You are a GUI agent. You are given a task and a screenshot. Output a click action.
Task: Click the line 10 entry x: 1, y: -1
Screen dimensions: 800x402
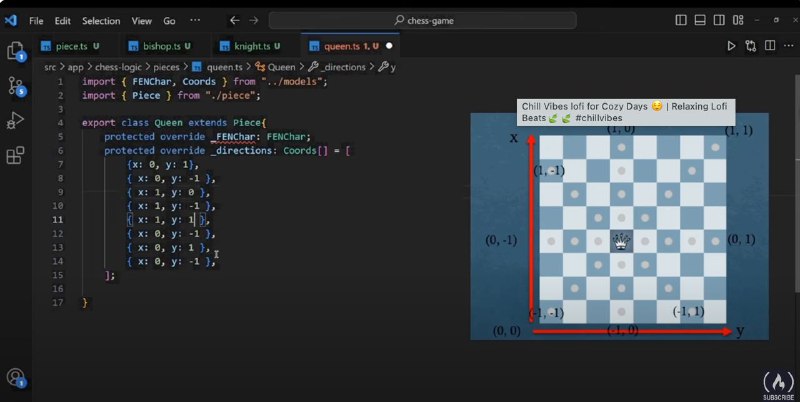pos(171,206)
